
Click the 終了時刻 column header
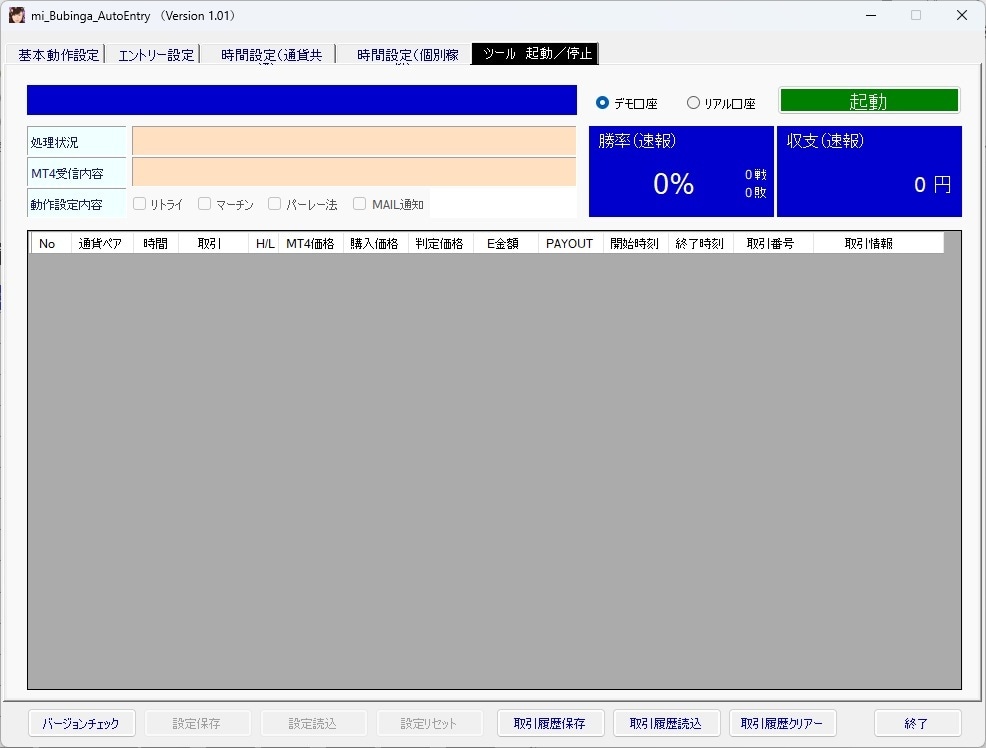[699, 243]
